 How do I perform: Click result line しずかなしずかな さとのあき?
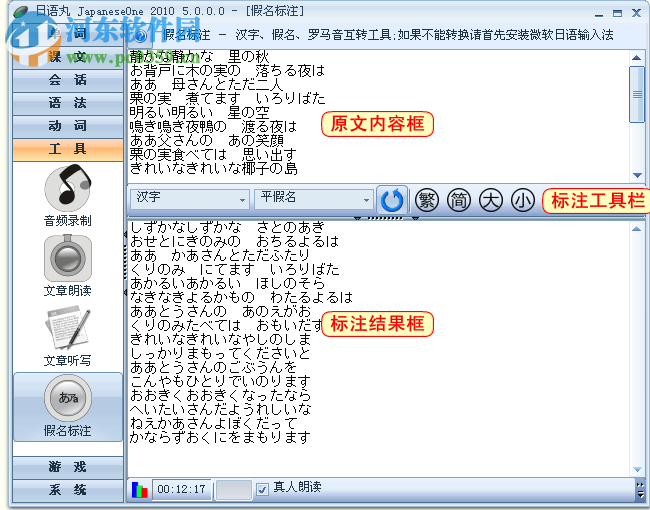pyautogui.click(x=228, y=227)
